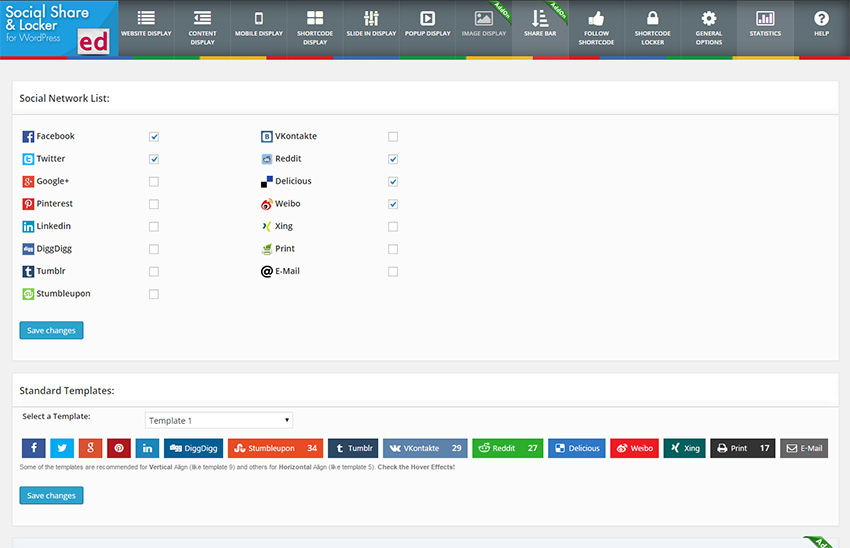Save changes for Social Network List
This screenshot has height=548, width=850.
51,330
